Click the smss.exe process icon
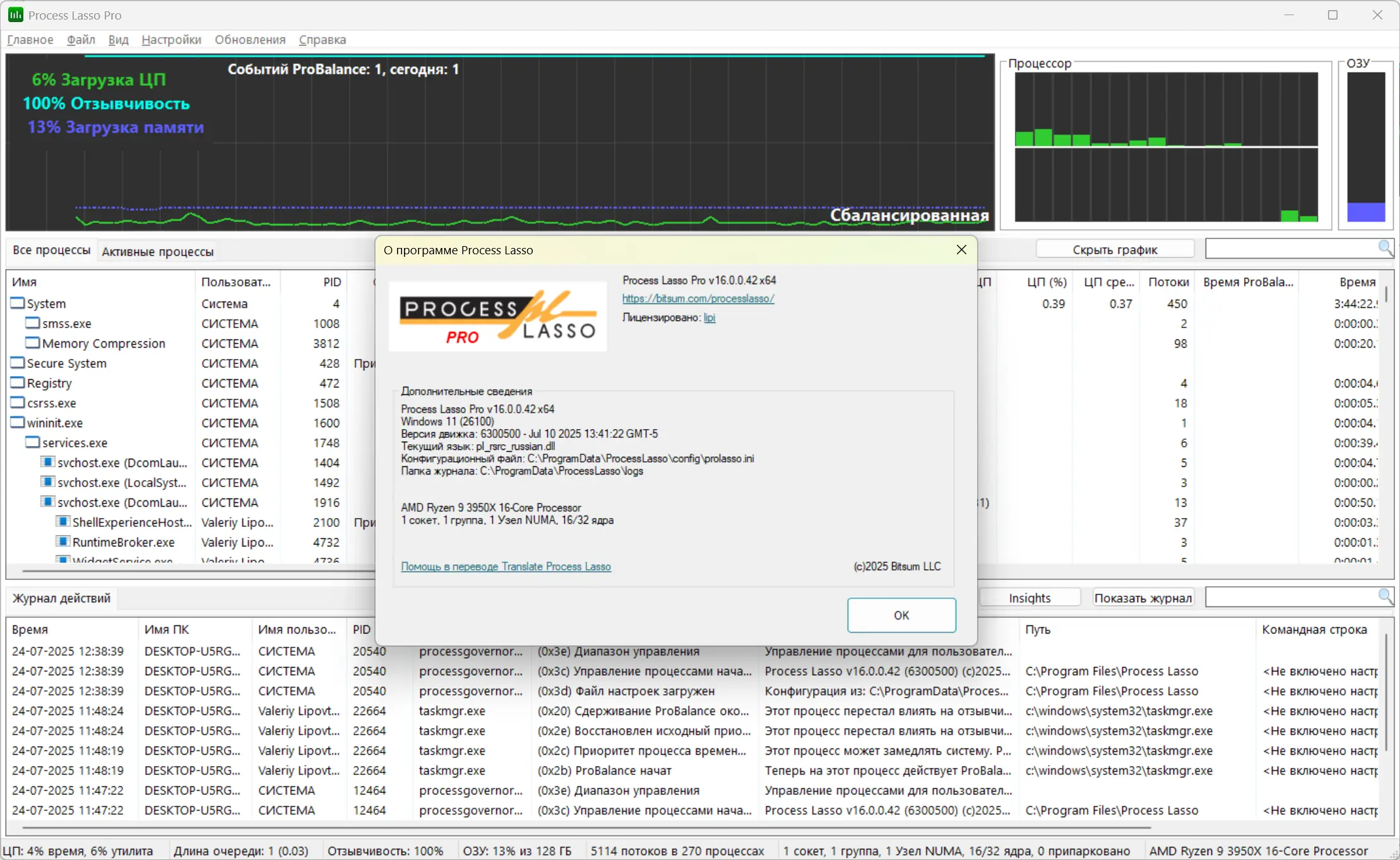The width and height of the screenshot is (1400, 860). [33, 323]
